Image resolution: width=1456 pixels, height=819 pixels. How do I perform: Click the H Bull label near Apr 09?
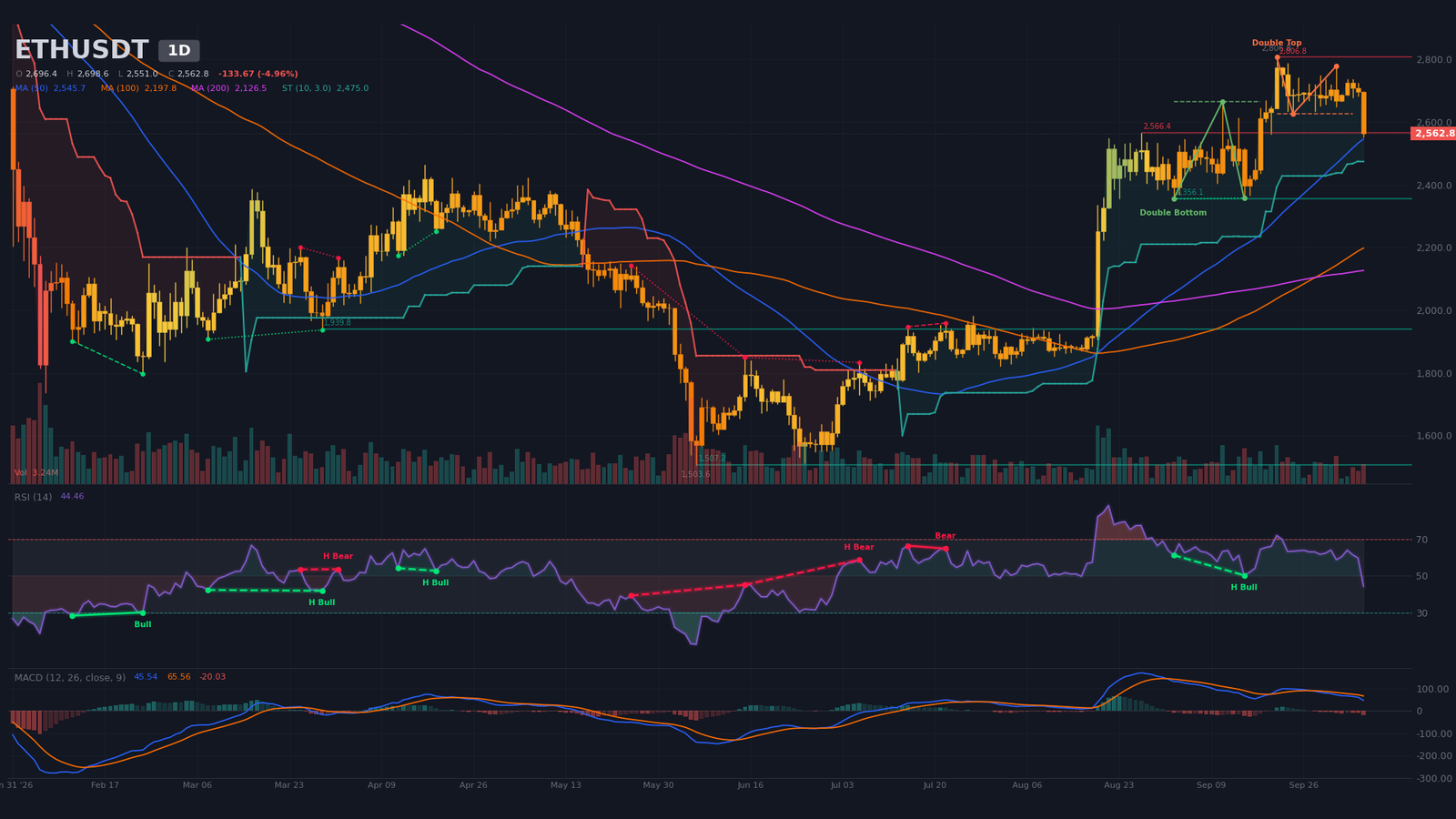coord(435,583)
